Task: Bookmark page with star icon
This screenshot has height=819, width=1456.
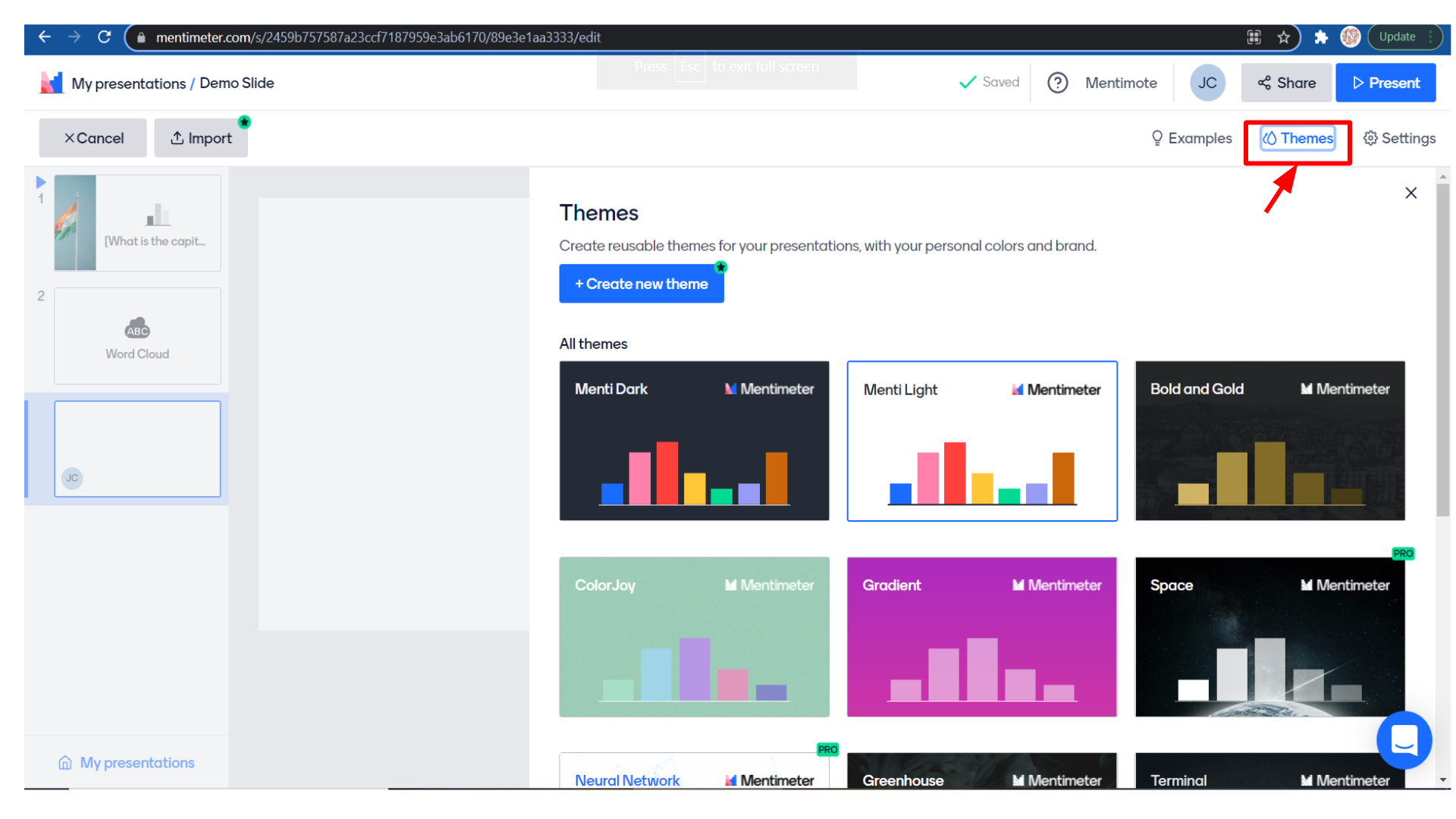Action: coord(1283,37)
